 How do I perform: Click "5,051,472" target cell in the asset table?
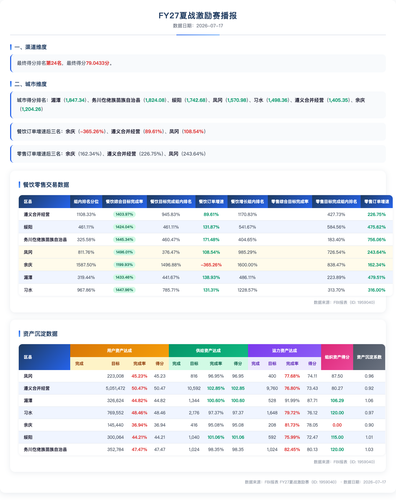(x=115, y=388)
